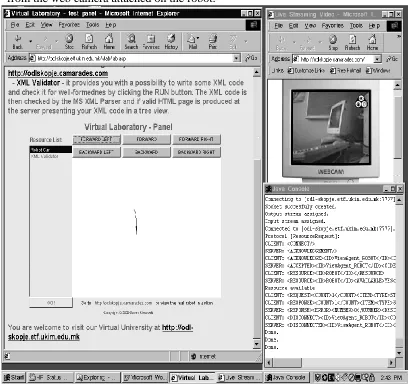Click BACKWARD robot control button
410x385 pixels.
pyautogui.click(x=147, y=152)
